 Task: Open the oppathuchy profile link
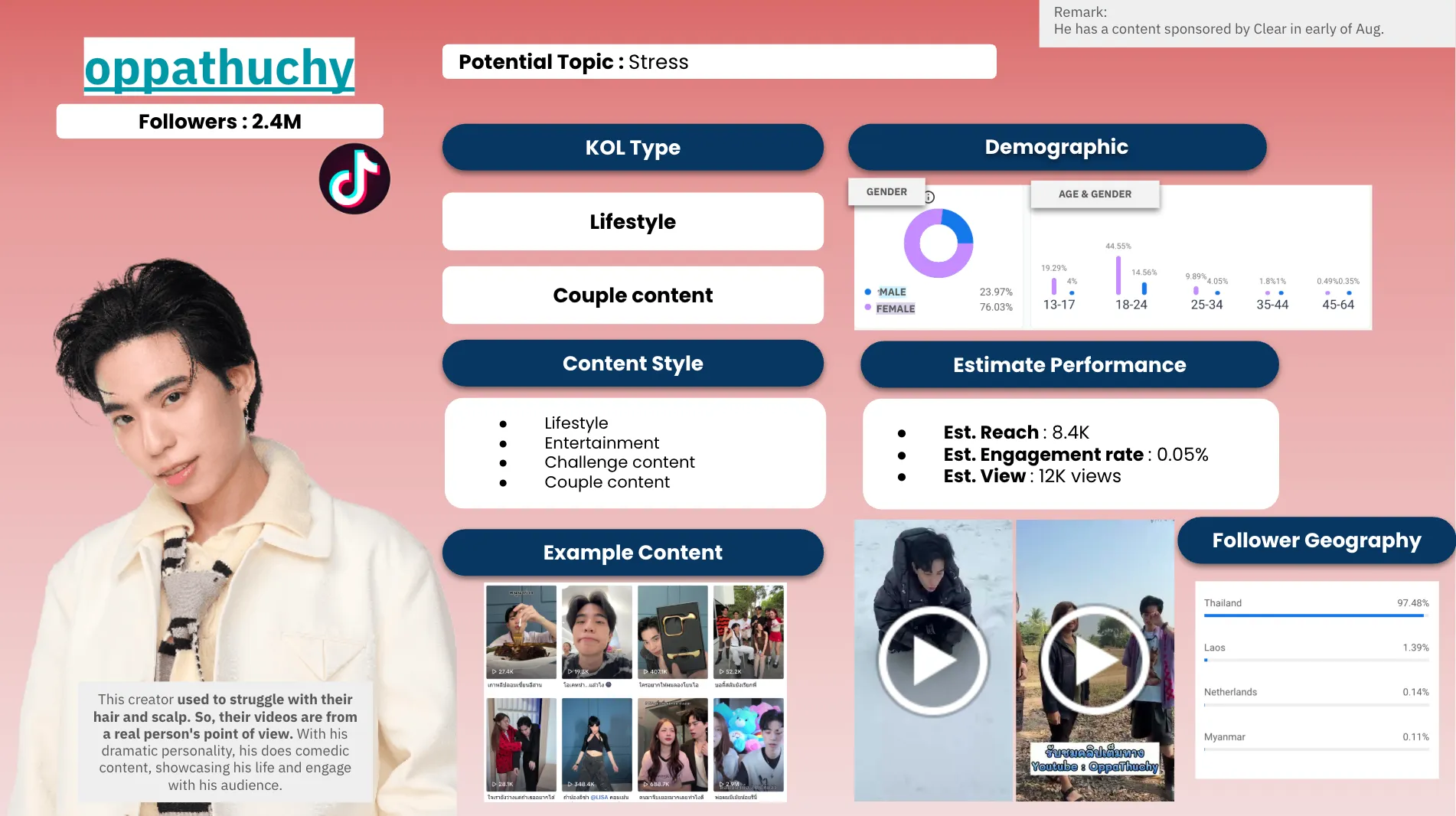click(x=219, y=67)
